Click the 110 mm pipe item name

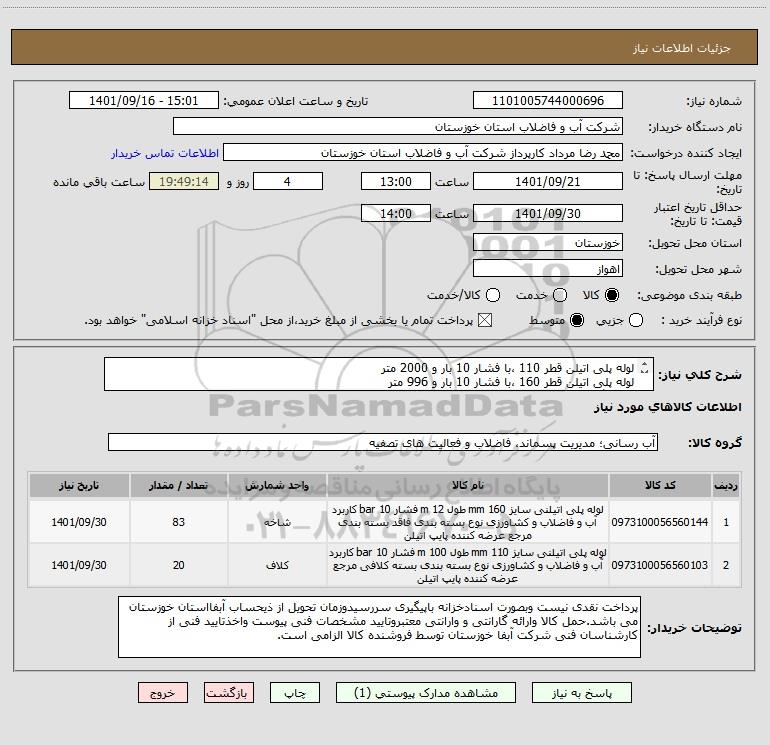pos(468,565)
